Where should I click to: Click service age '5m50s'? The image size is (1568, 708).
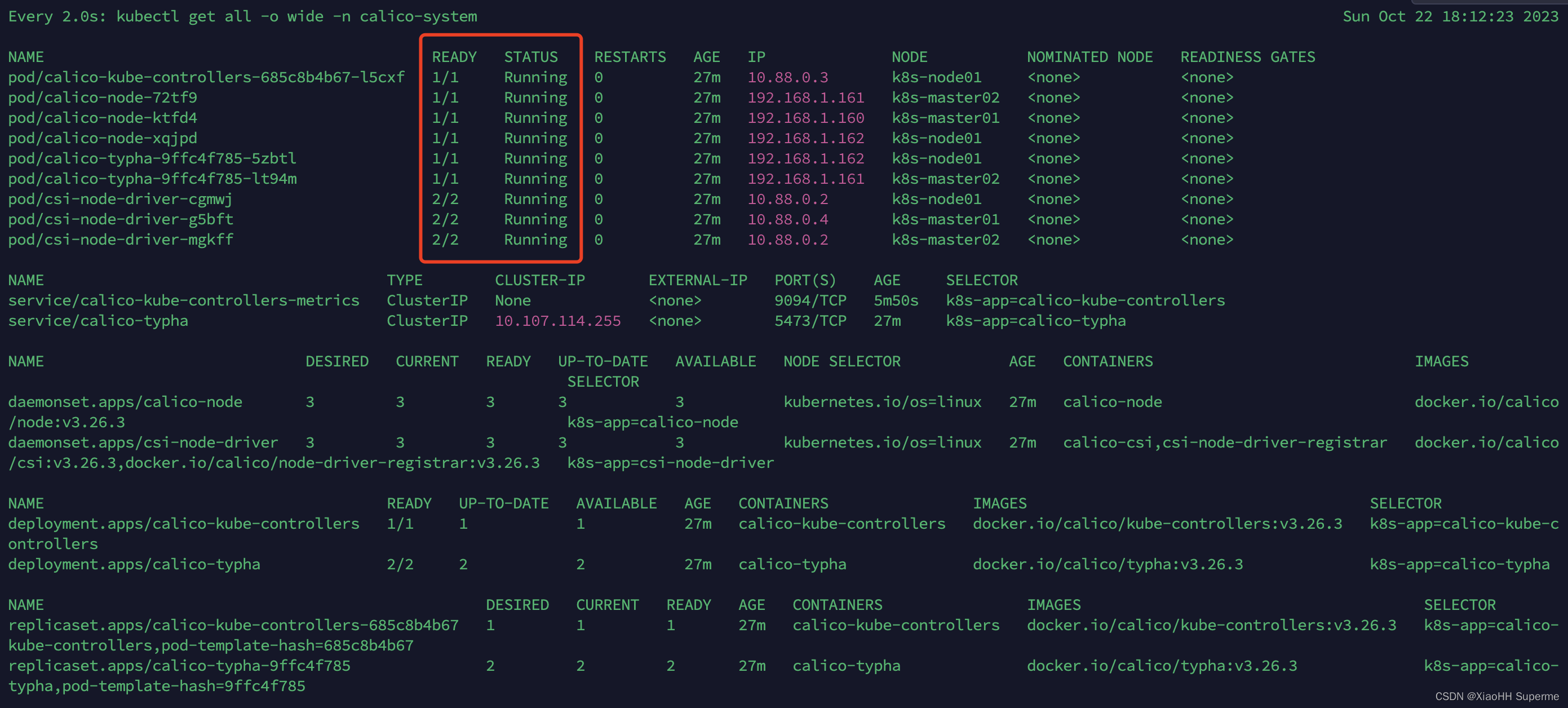pos(896,300)
